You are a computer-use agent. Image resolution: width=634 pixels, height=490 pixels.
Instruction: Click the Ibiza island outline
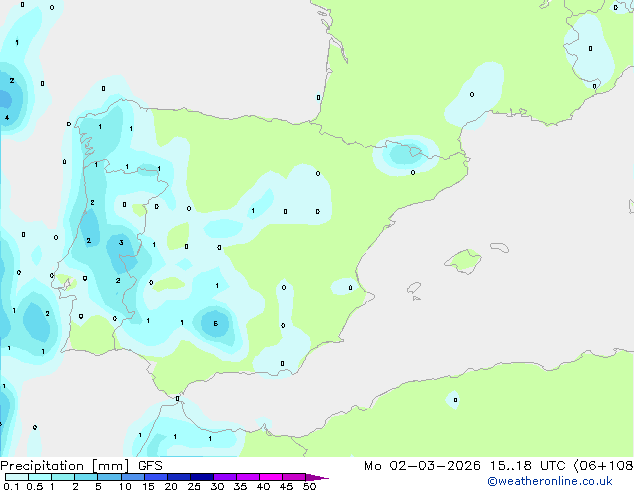coord(414,288)
